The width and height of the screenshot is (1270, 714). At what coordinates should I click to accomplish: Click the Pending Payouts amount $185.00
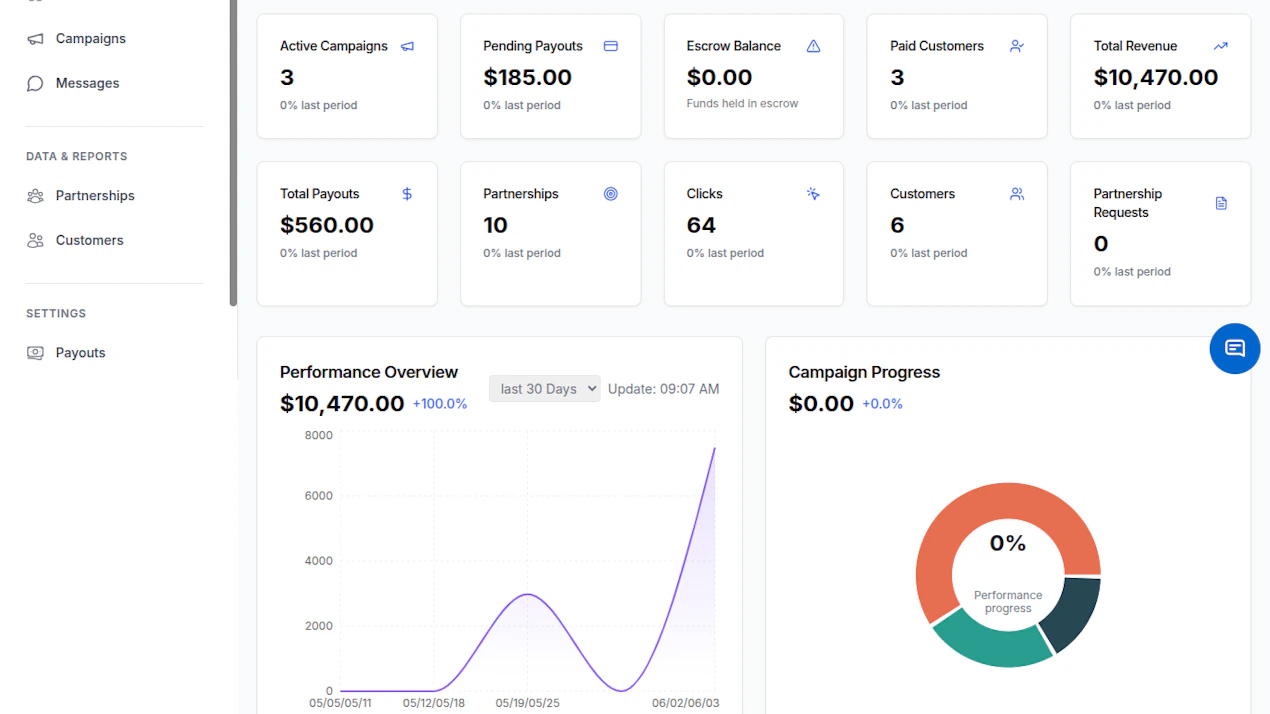point(528,77)
